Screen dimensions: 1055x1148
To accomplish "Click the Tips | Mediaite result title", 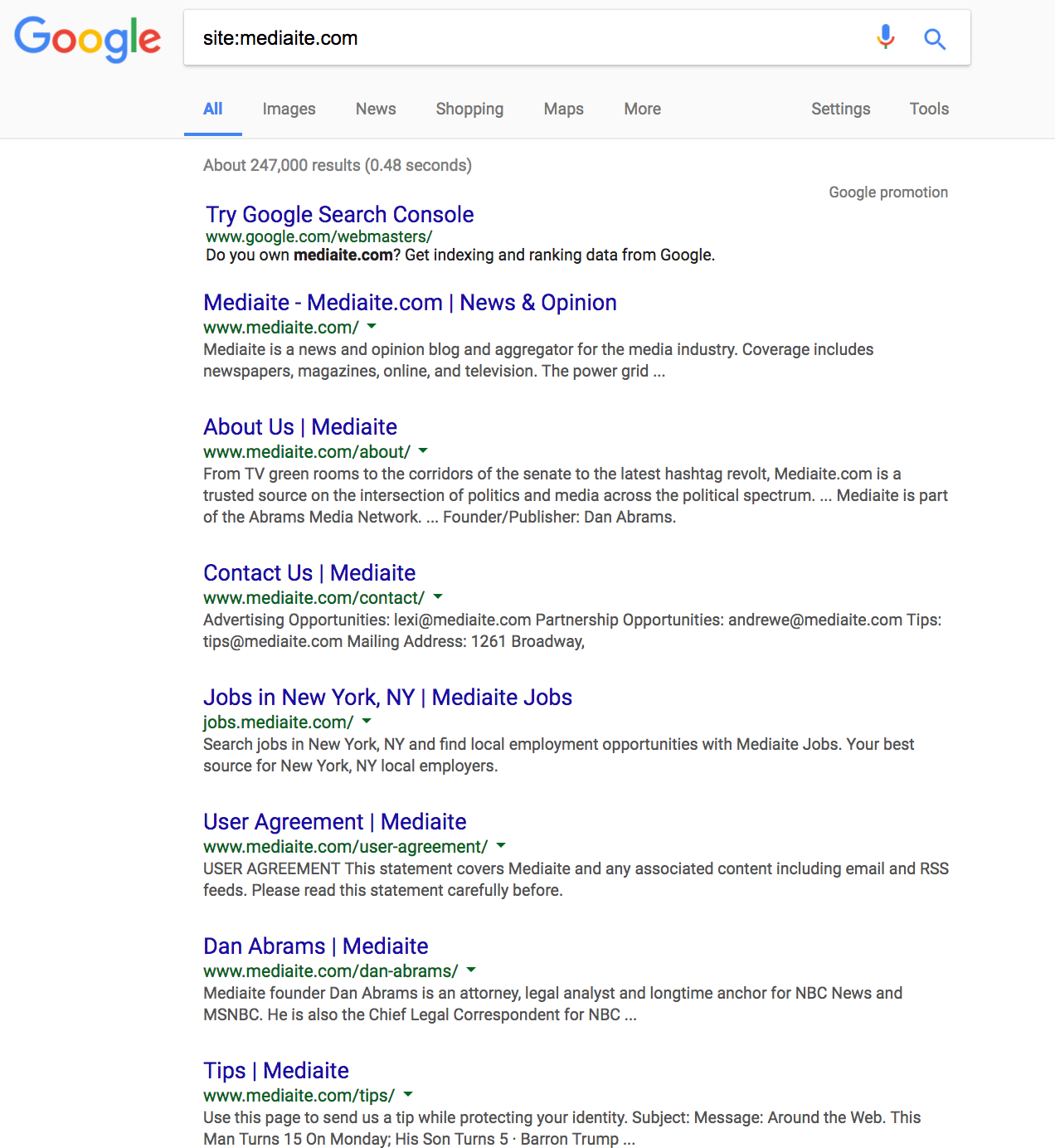I will tap(275, 1071).
